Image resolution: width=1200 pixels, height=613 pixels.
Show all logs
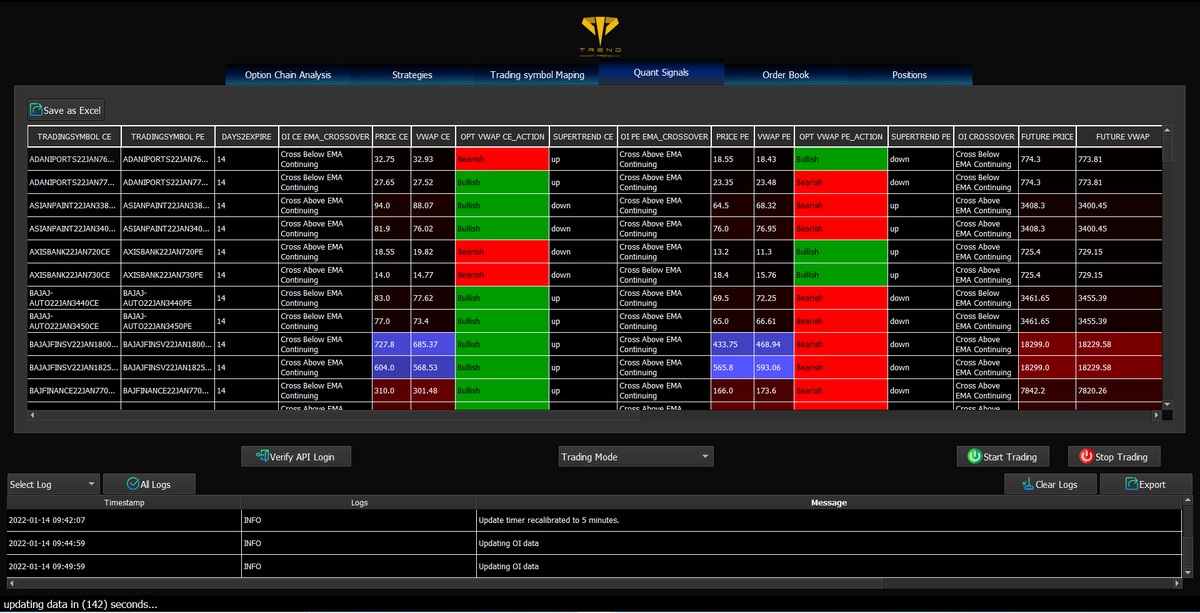pyautogui.click(x=149, y=484)
